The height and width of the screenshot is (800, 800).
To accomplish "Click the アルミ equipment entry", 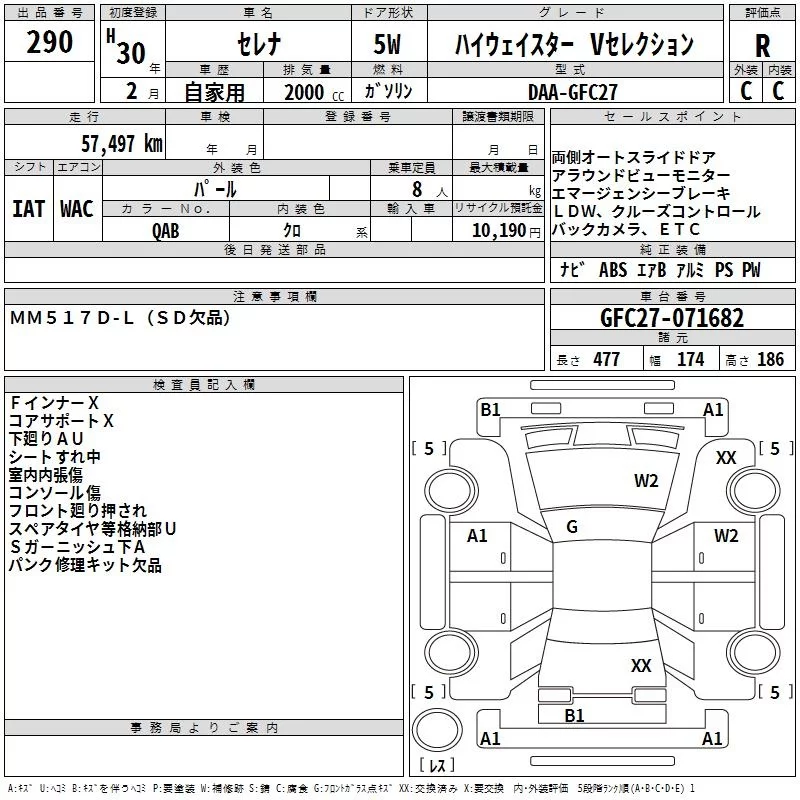I will pyautogui.click(x=690, y=270).
